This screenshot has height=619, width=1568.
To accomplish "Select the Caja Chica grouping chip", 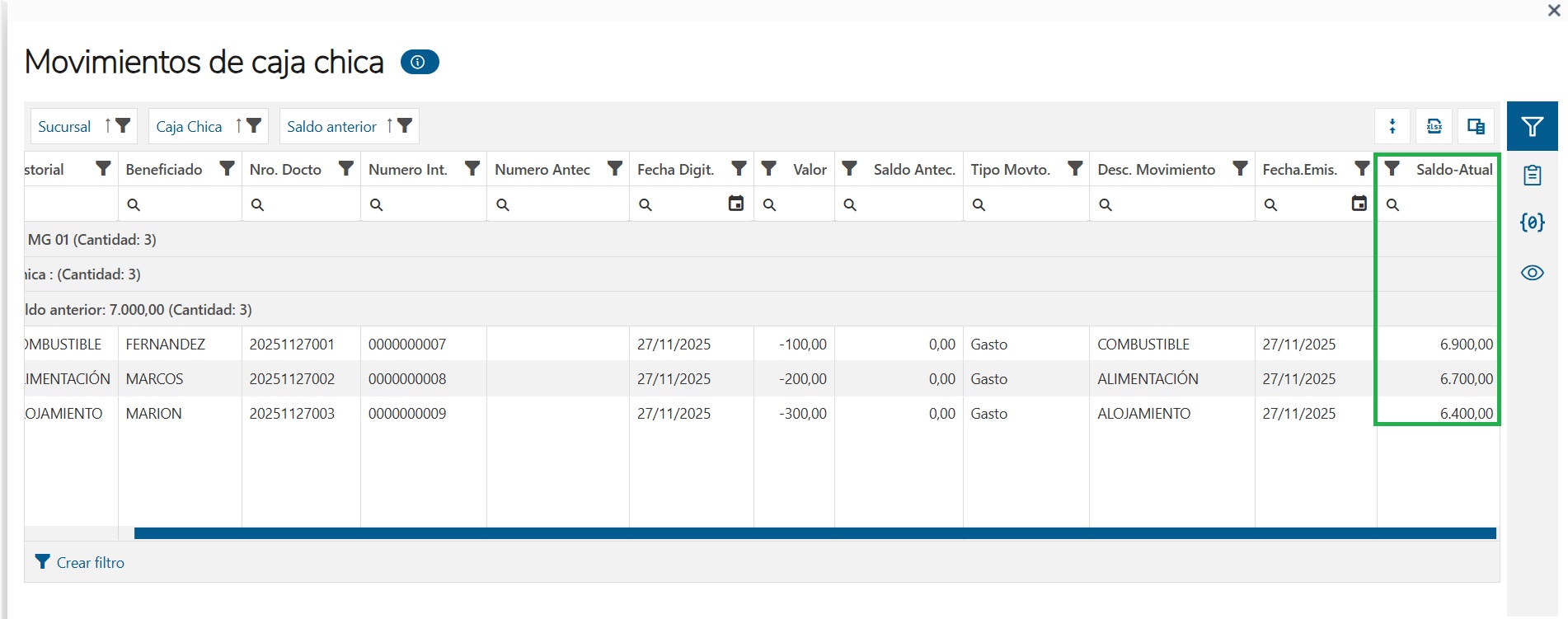I will (189, 127).
